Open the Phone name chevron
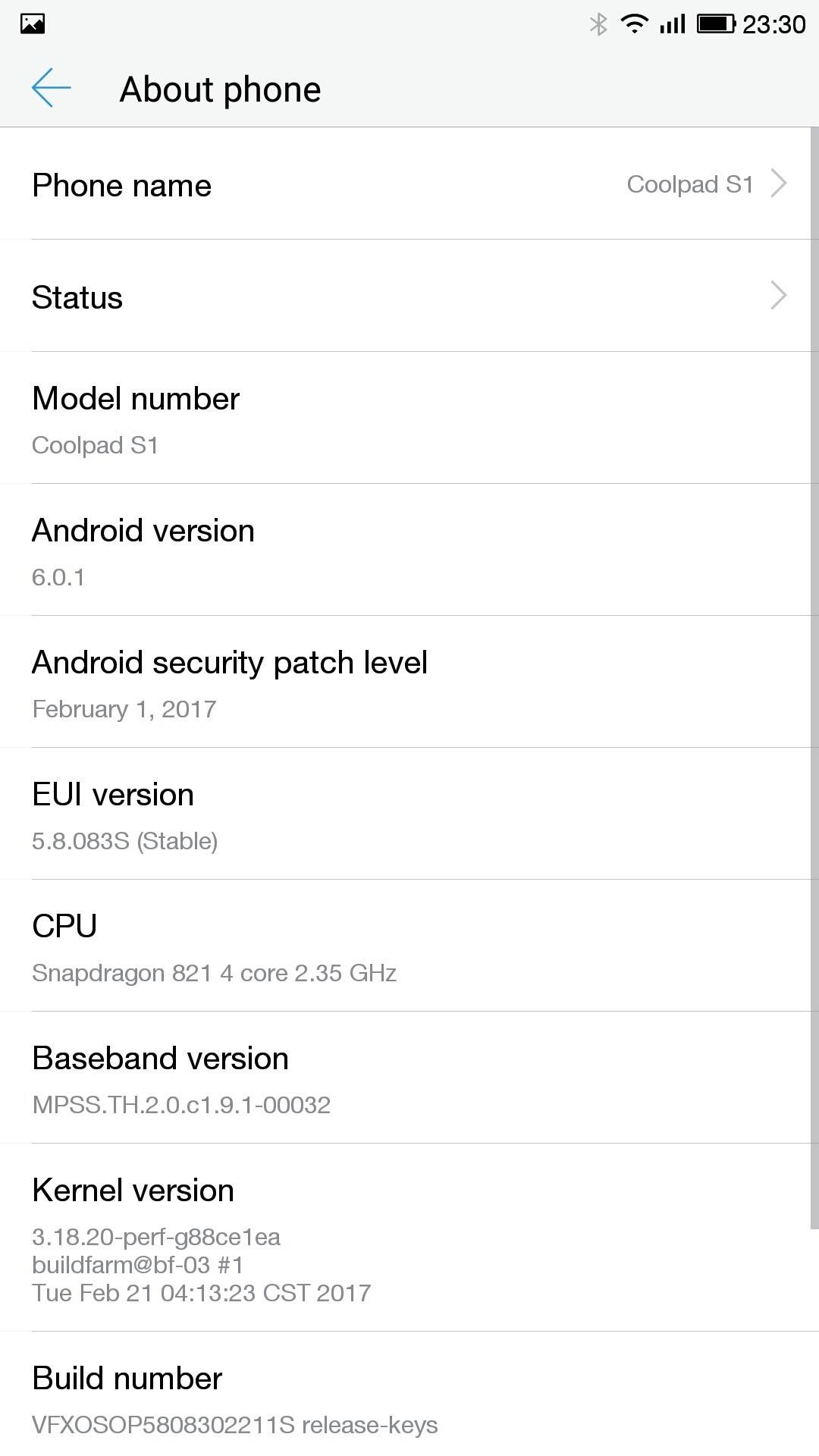This screenshot has height=1456, width=819. [x=779, y=184]
